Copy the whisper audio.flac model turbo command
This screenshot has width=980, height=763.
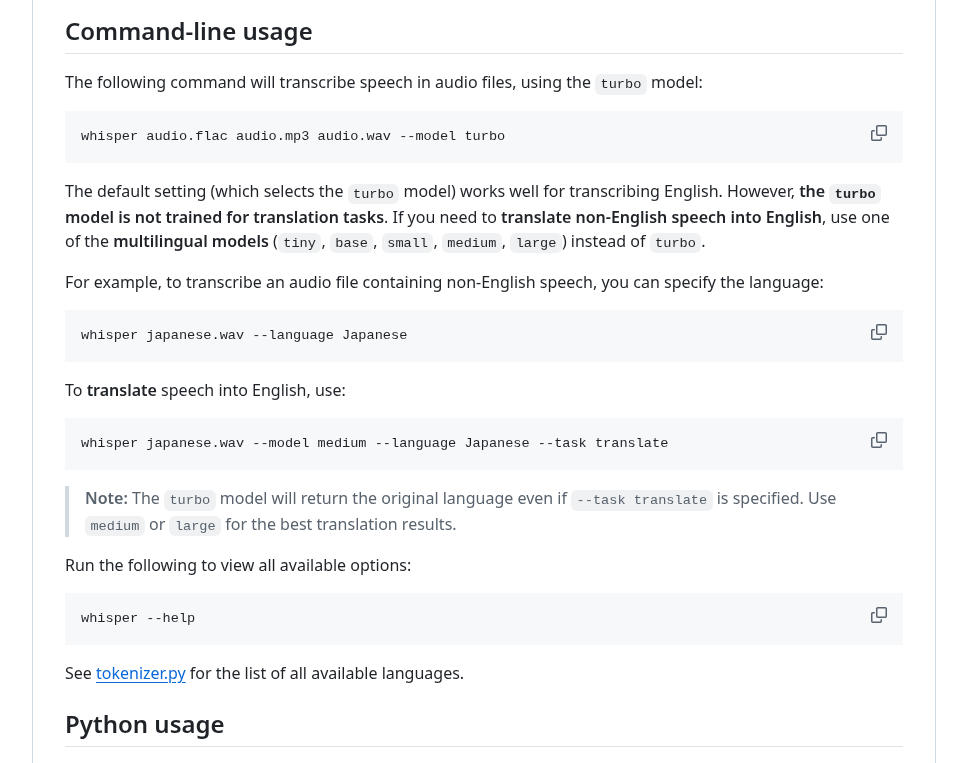879,133
